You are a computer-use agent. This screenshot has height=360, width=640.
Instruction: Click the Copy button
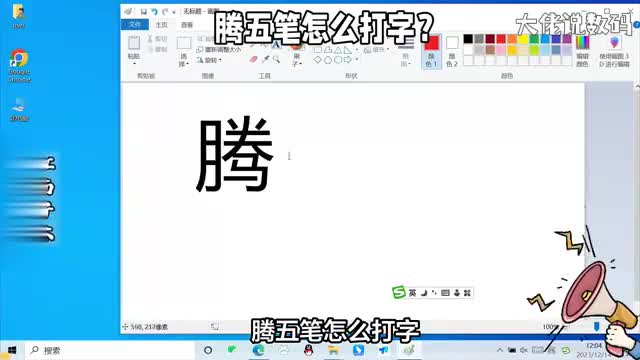click(158, 49)
